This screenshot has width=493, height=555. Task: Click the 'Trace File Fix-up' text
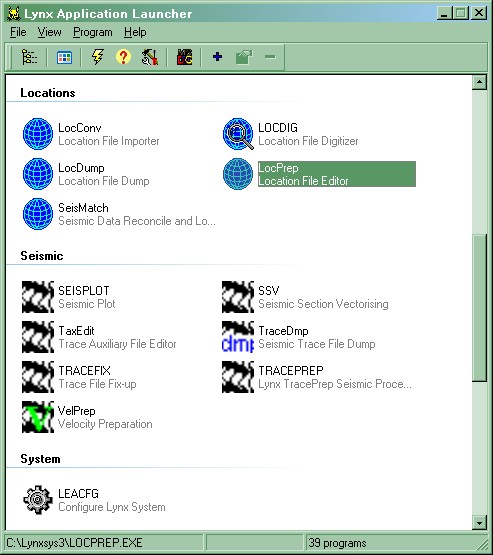97,384
